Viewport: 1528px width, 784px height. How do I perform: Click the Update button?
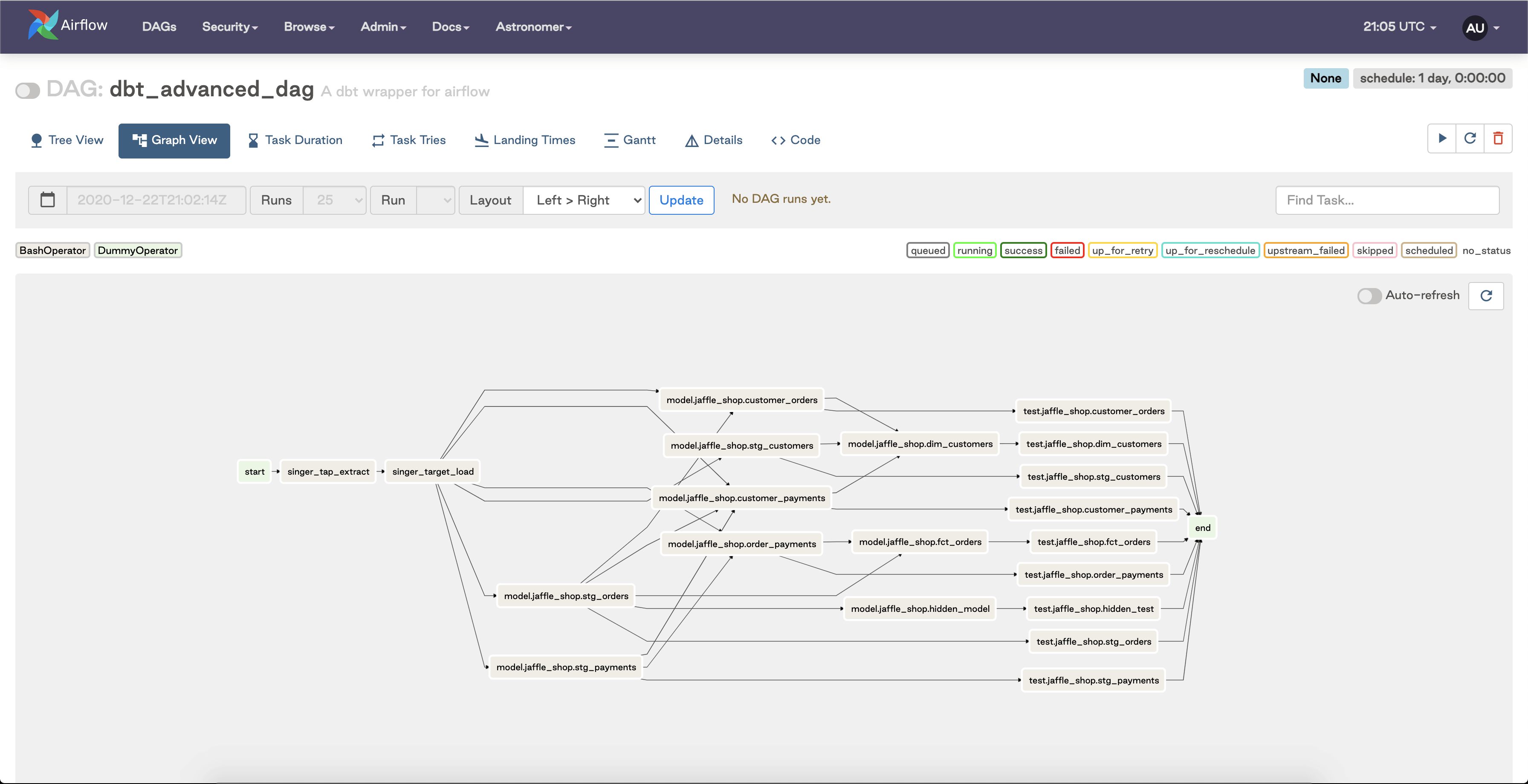(681, 200)
